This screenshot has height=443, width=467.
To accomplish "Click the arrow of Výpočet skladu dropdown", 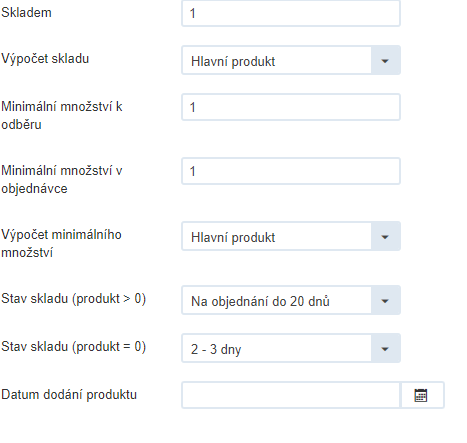I will click(x=385, y=61).
